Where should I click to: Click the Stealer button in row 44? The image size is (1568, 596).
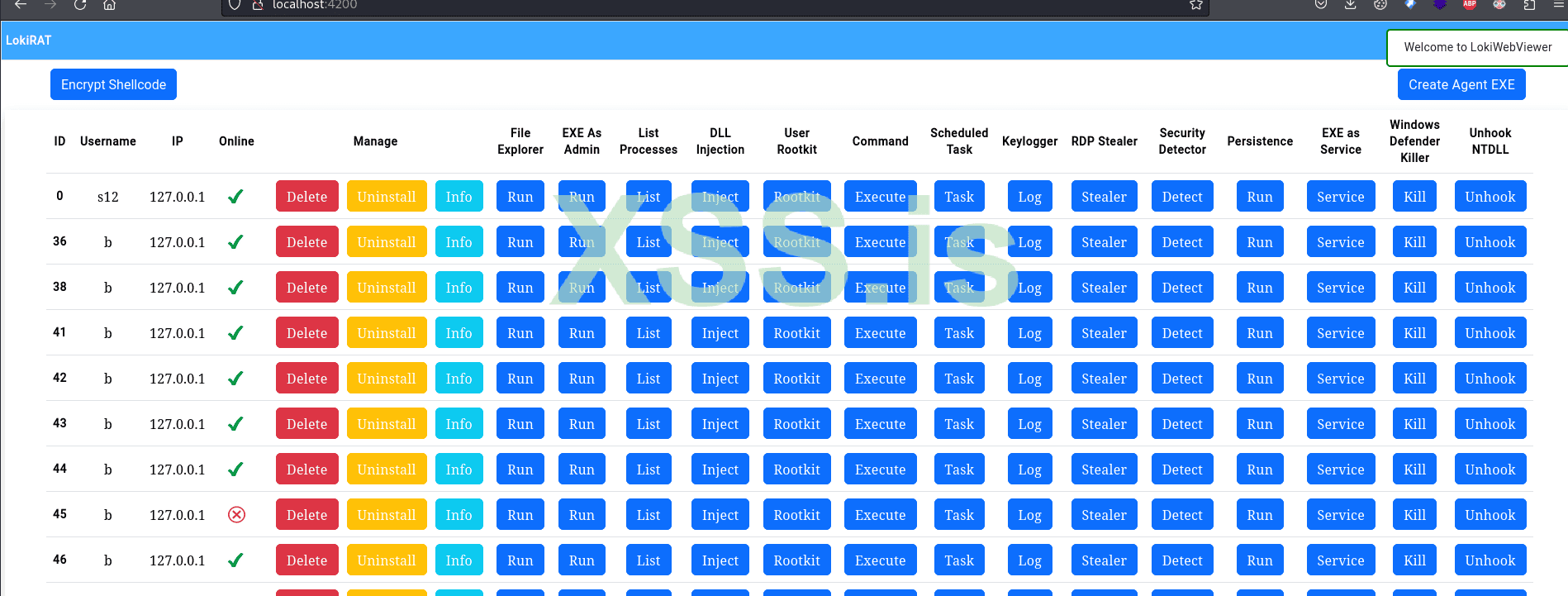pos(1105,470)
